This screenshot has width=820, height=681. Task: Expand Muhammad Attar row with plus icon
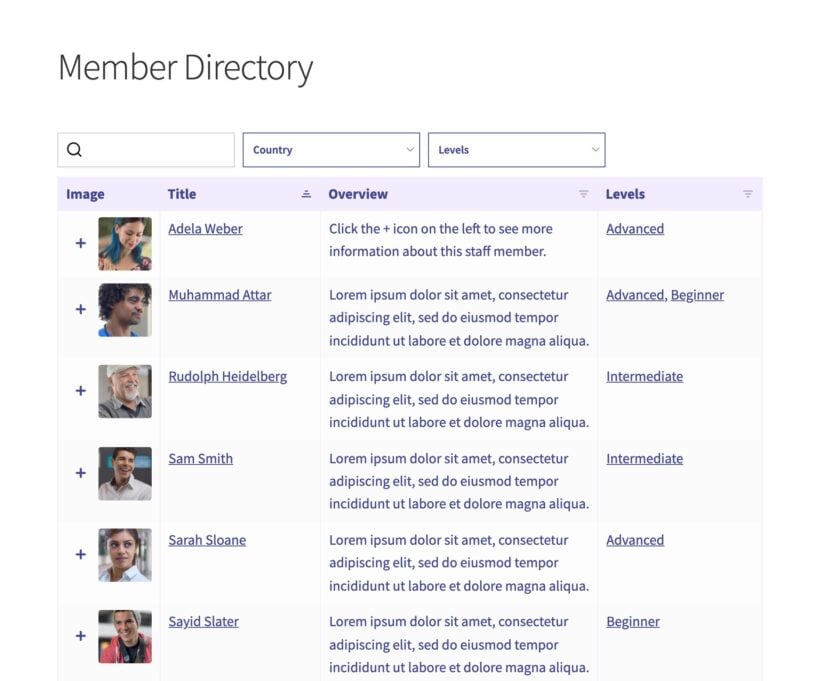[81, 309]
